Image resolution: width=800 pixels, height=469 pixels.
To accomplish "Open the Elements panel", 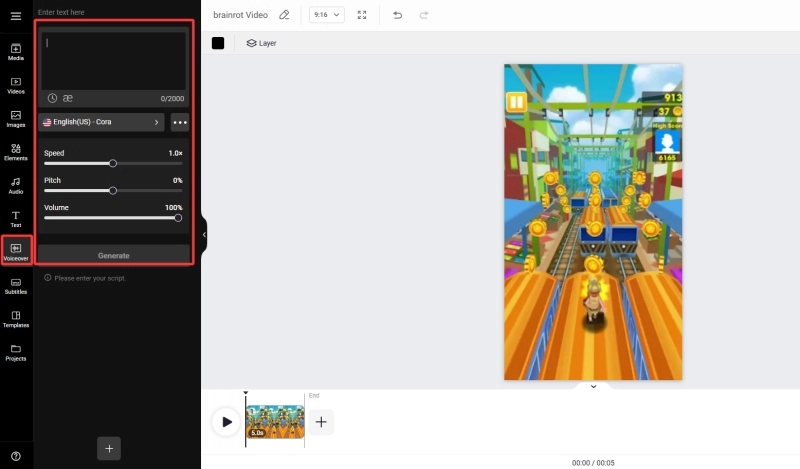I will click(16, 152).
